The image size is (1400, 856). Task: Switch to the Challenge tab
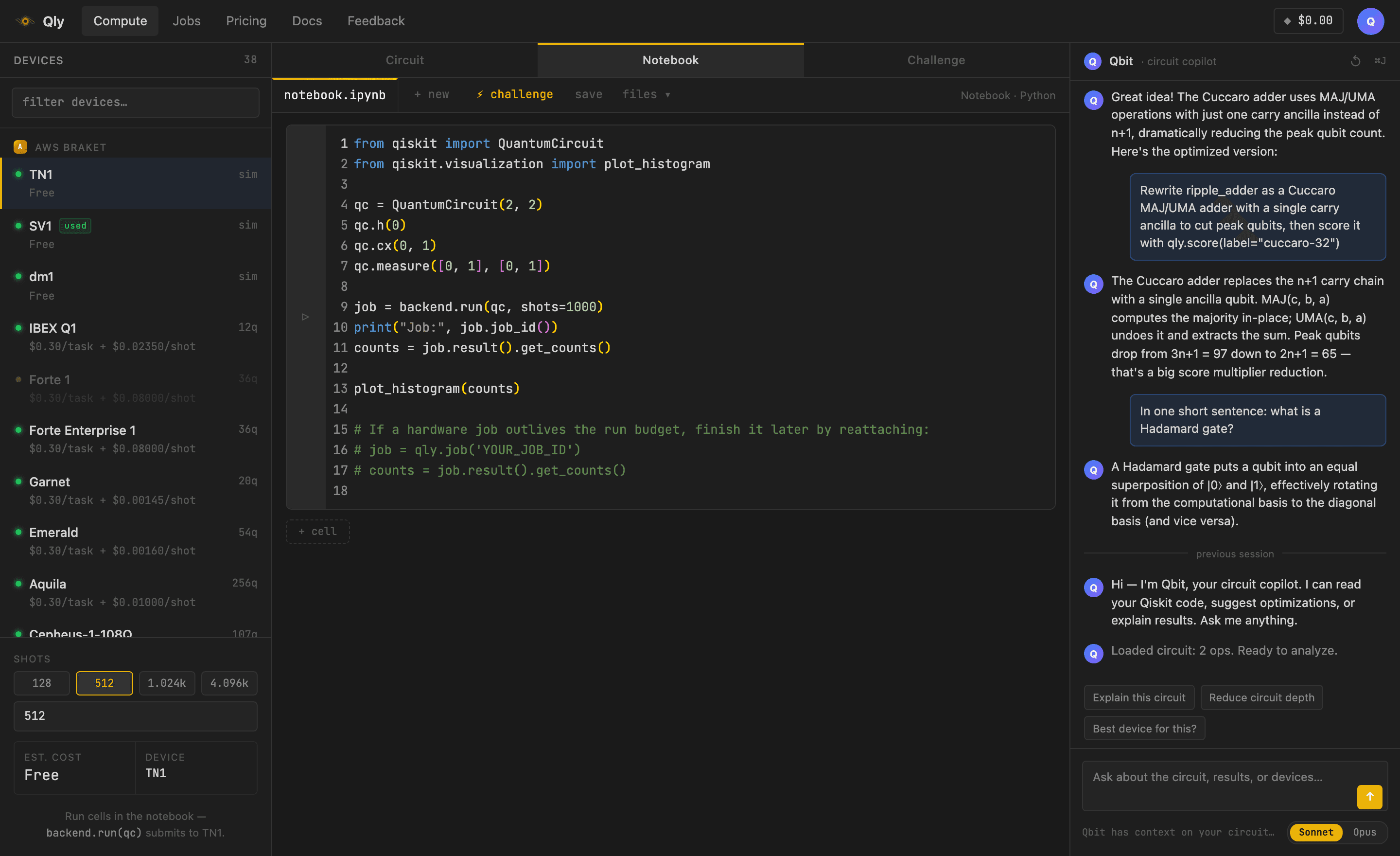point(936,60)
